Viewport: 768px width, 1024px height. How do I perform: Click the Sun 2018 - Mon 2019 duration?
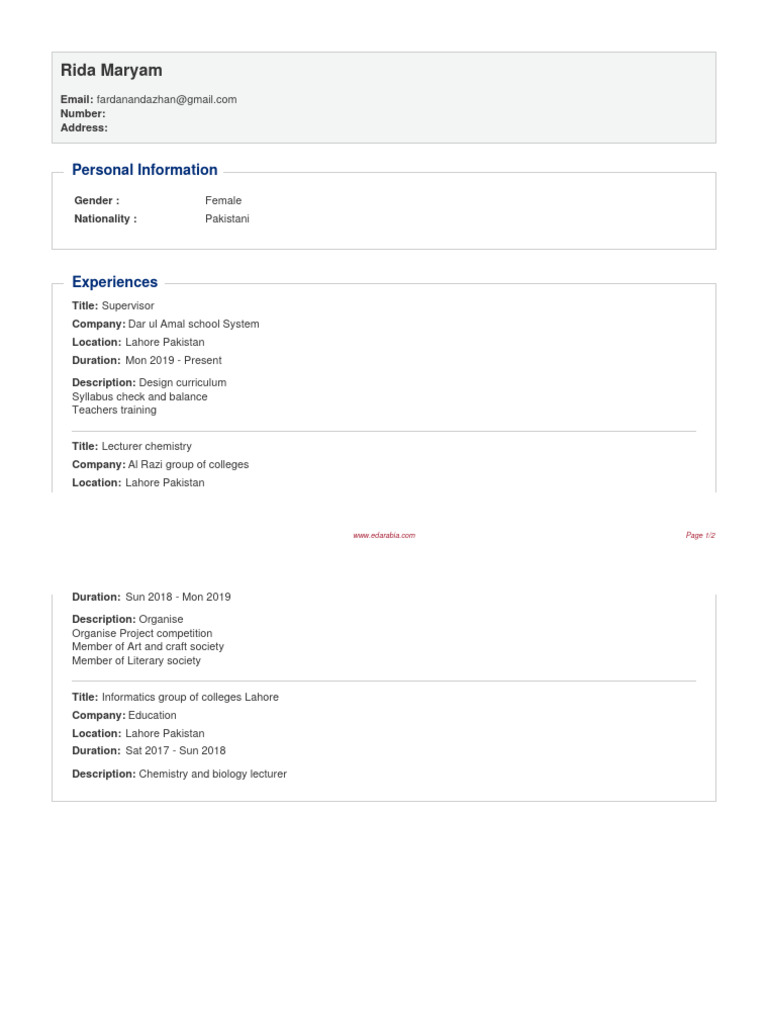[178, 597]
